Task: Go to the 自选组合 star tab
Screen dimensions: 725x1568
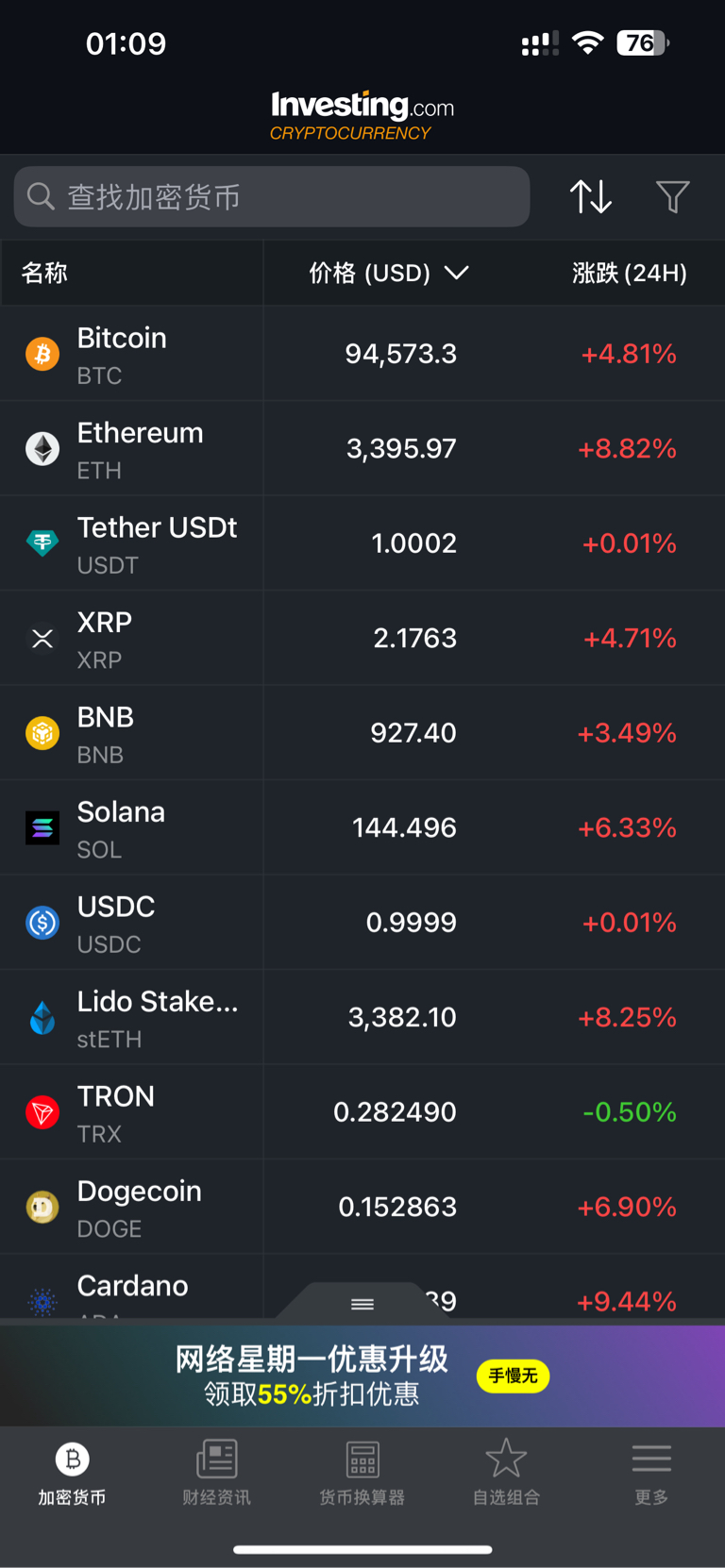Action: [x=507, y=1472]
